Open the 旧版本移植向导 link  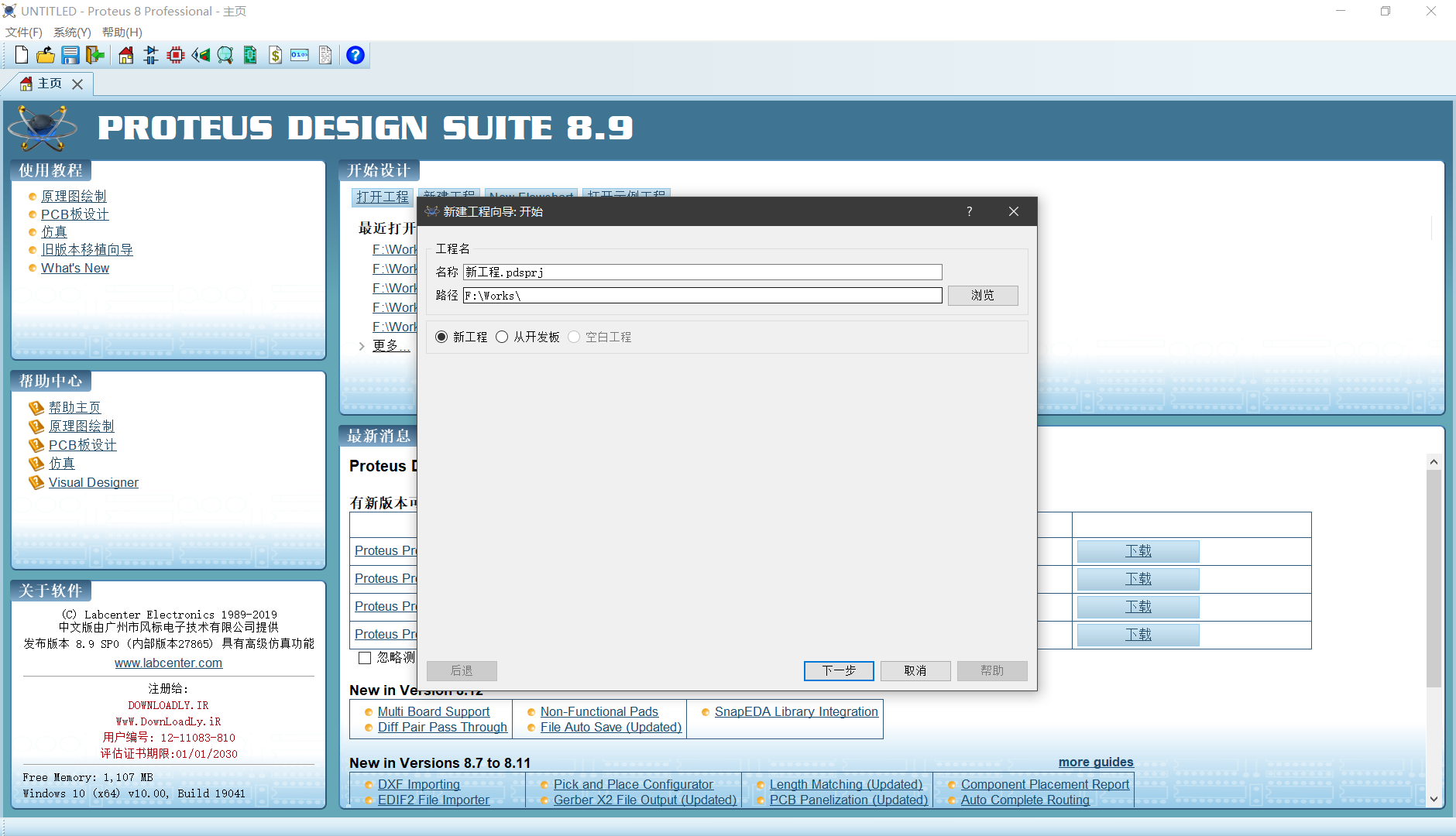87,250
